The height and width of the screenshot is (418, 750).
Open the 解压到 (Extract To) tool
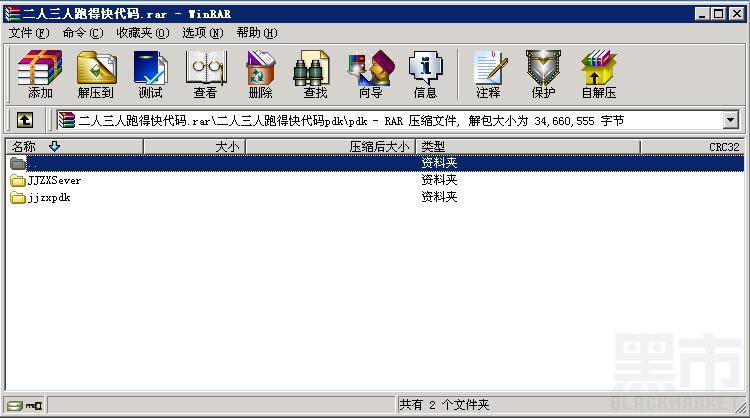pyautogui.click(x=96, y=74)
